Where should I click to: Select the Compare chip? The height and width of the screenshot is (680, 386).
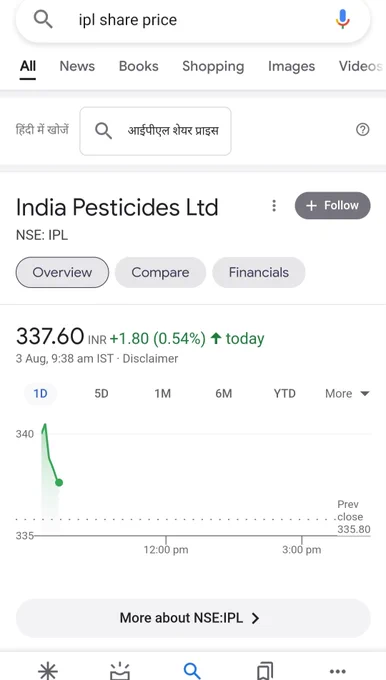point(160,272)
